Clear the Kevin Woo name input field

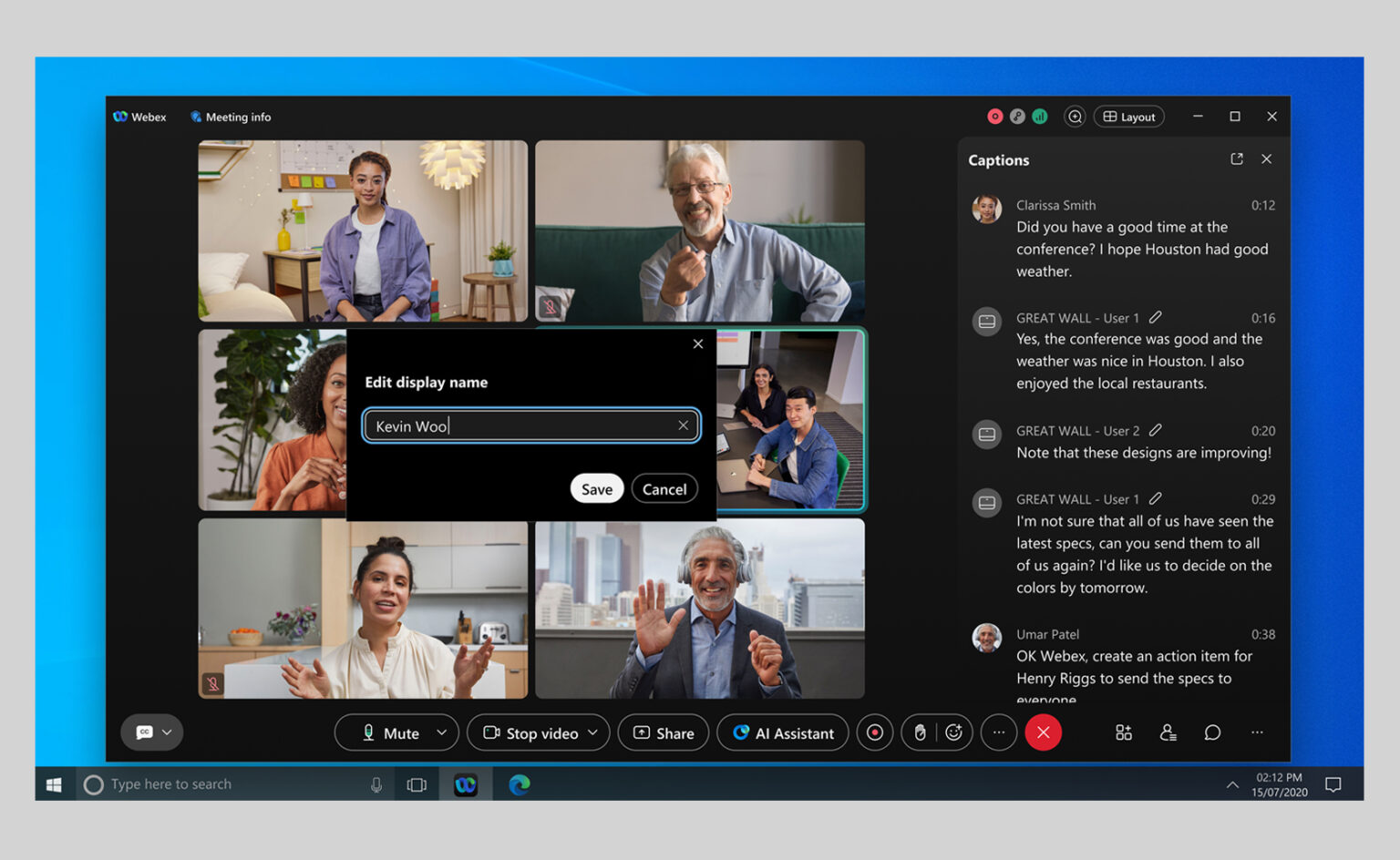coord(683,425)
